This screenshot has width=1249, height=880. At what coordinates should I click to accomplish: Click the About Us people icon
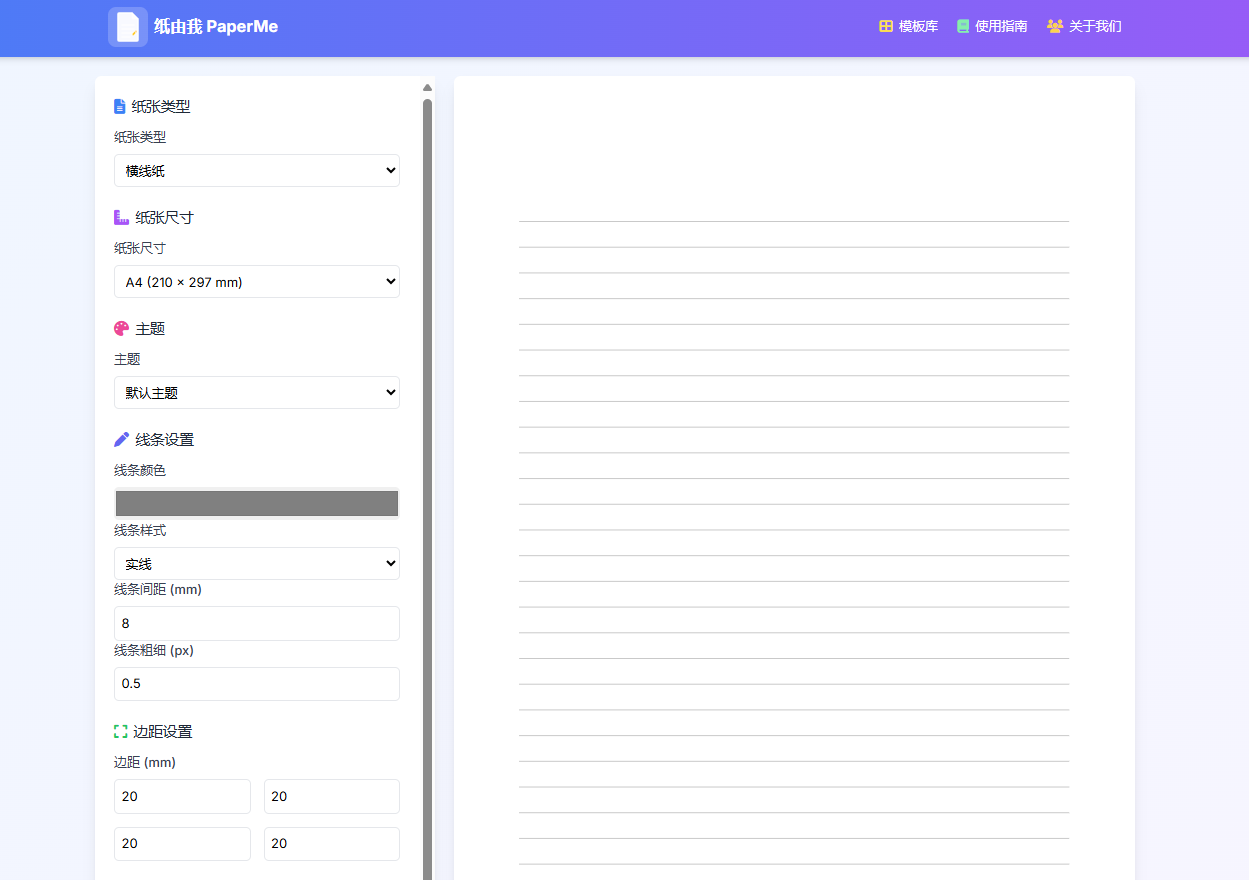(1054, 26)
